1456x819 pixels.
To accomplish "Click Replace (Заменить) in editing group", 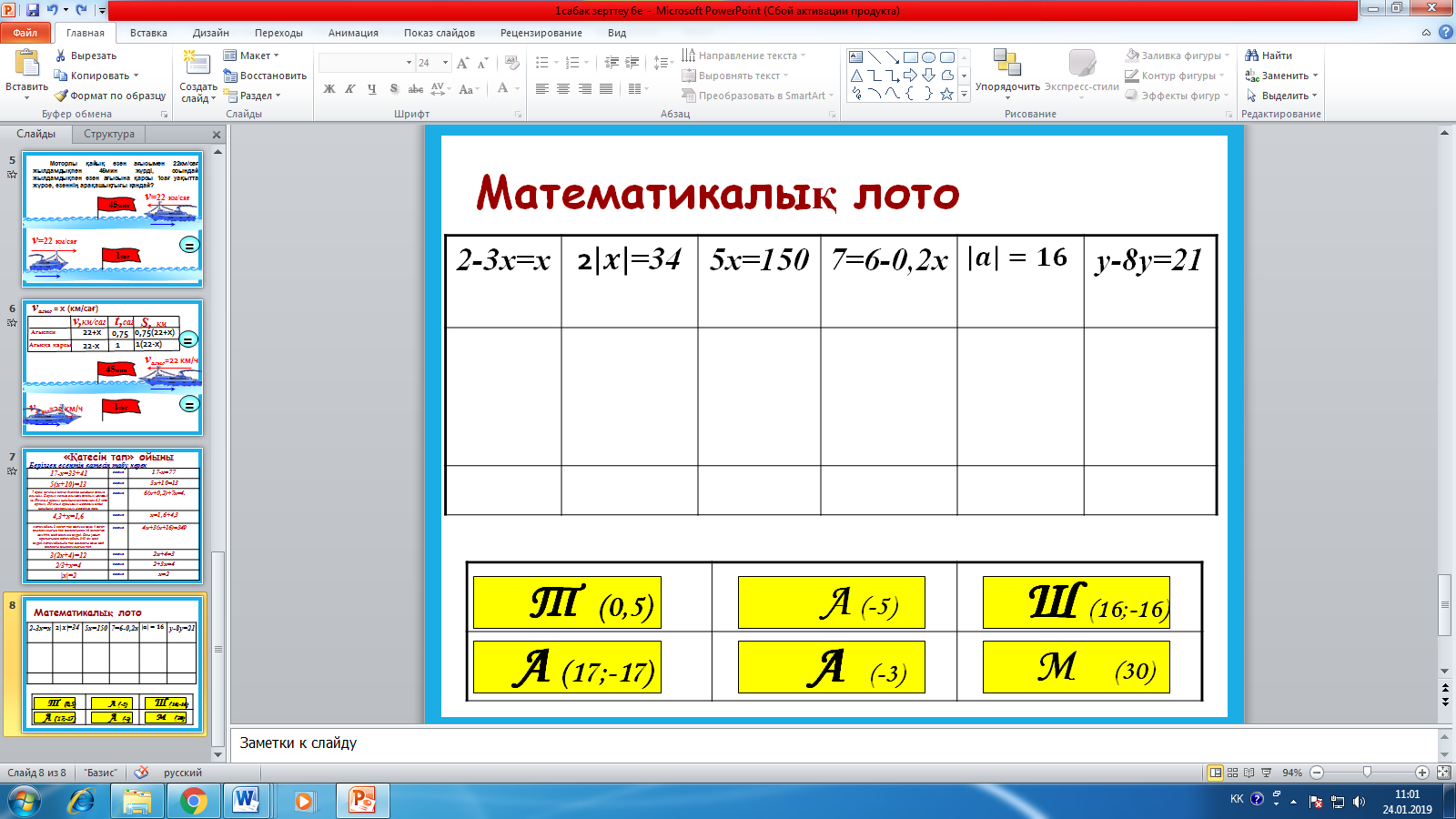I will click(x=1281, y=76).
